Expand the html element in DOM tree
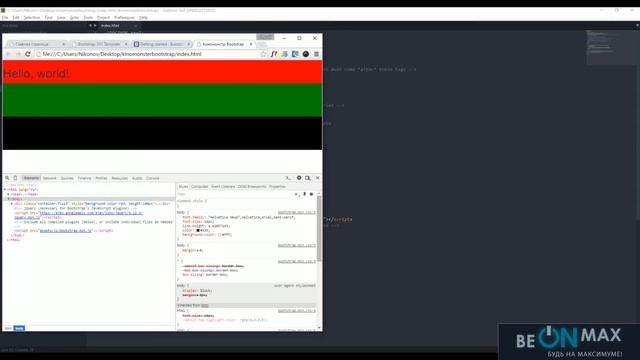The height and width of the screenshot is (360, 640). click(x=5, y=190)
